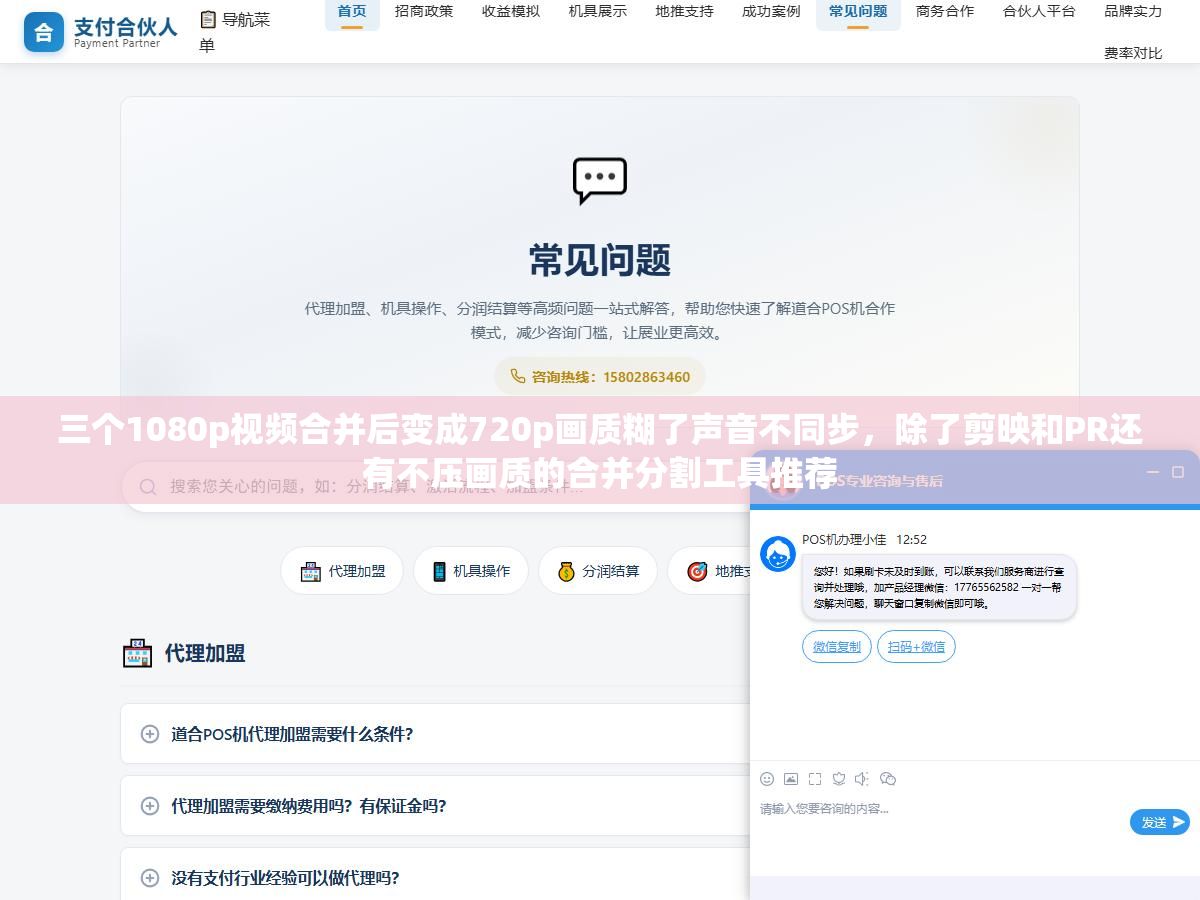
Task: Select the 分润结算 category chip
Action: click(598, 571)
